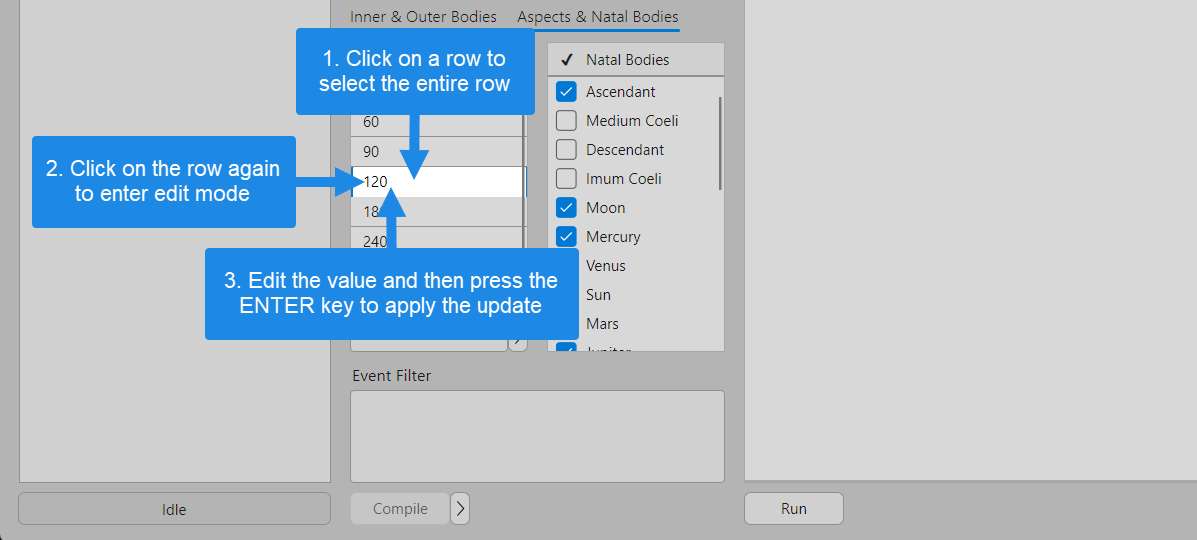Switch to Inner & Outer Bodies tab

coord(423,17)
